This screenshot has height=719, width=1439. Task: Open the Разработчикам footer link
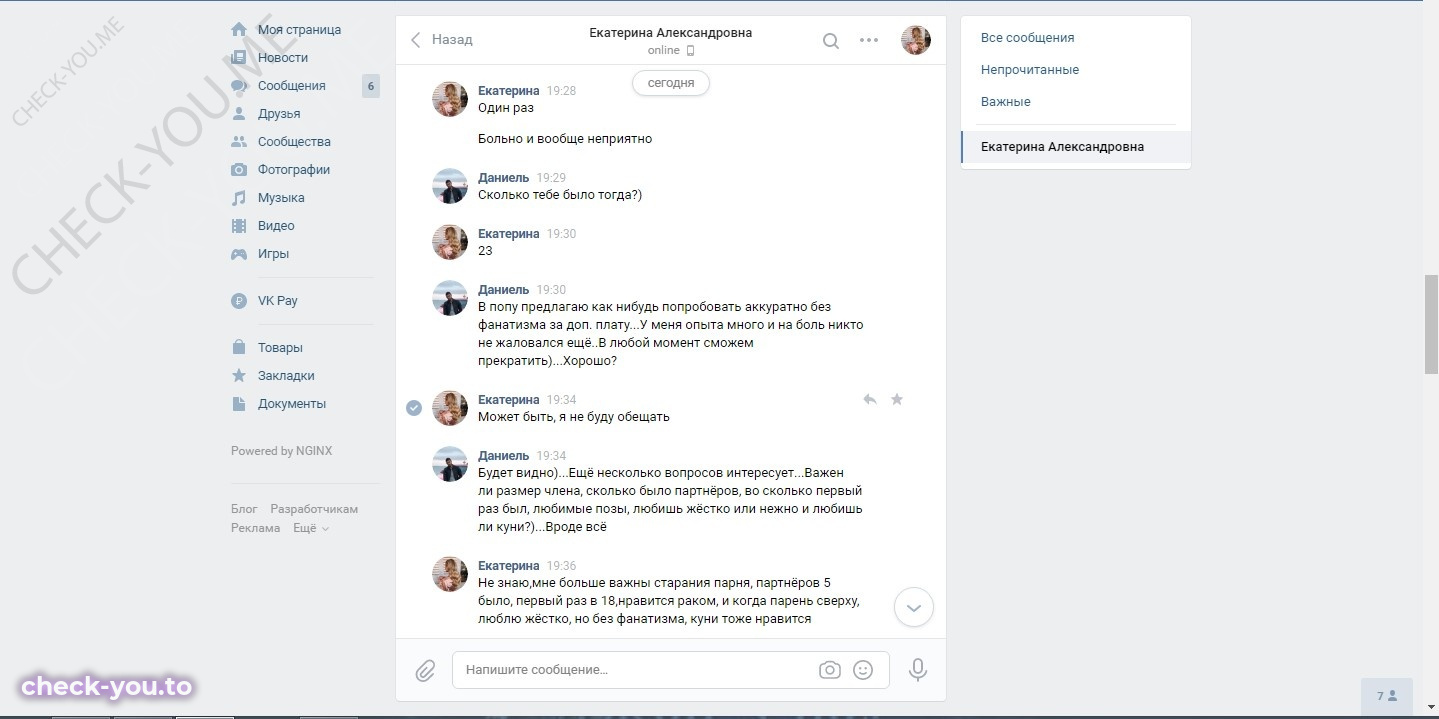(x=314, y=509)
